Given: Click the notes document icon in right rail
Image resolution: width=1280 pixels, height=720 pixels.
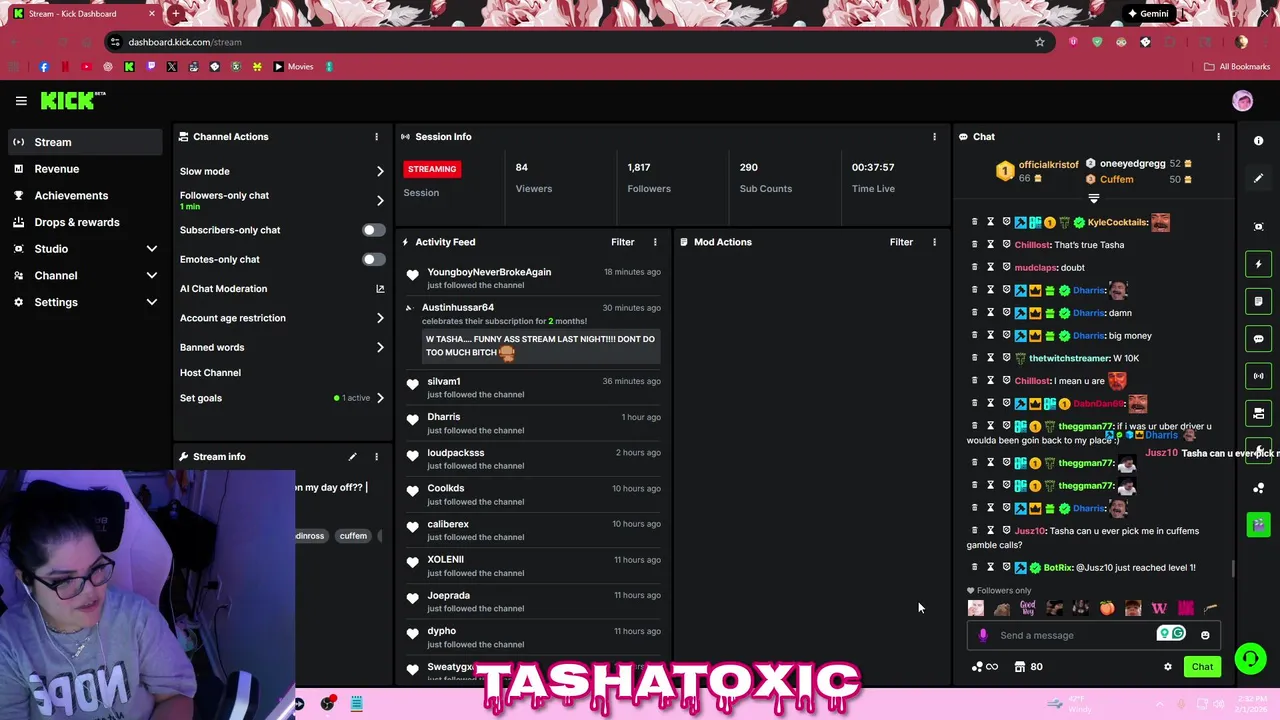Looking at the screenshot, I should coord(1258,301).
